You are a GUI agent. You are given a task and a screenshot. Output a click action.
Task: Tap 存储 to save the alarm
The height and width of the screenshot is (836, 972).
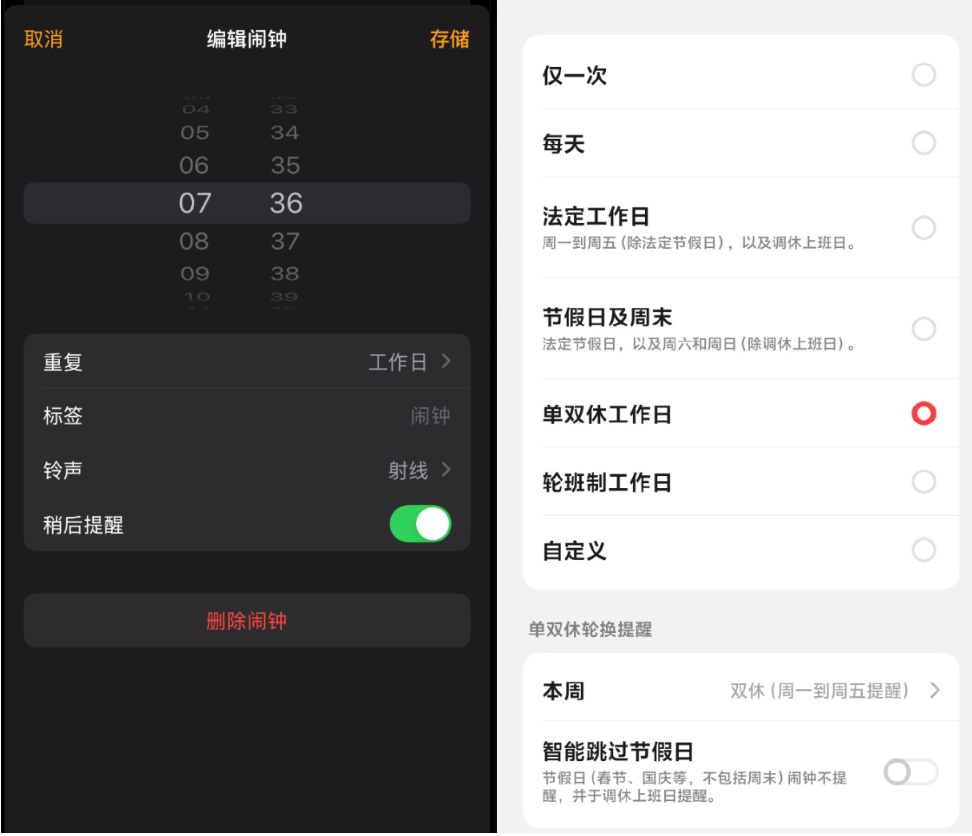click(449, 39)
